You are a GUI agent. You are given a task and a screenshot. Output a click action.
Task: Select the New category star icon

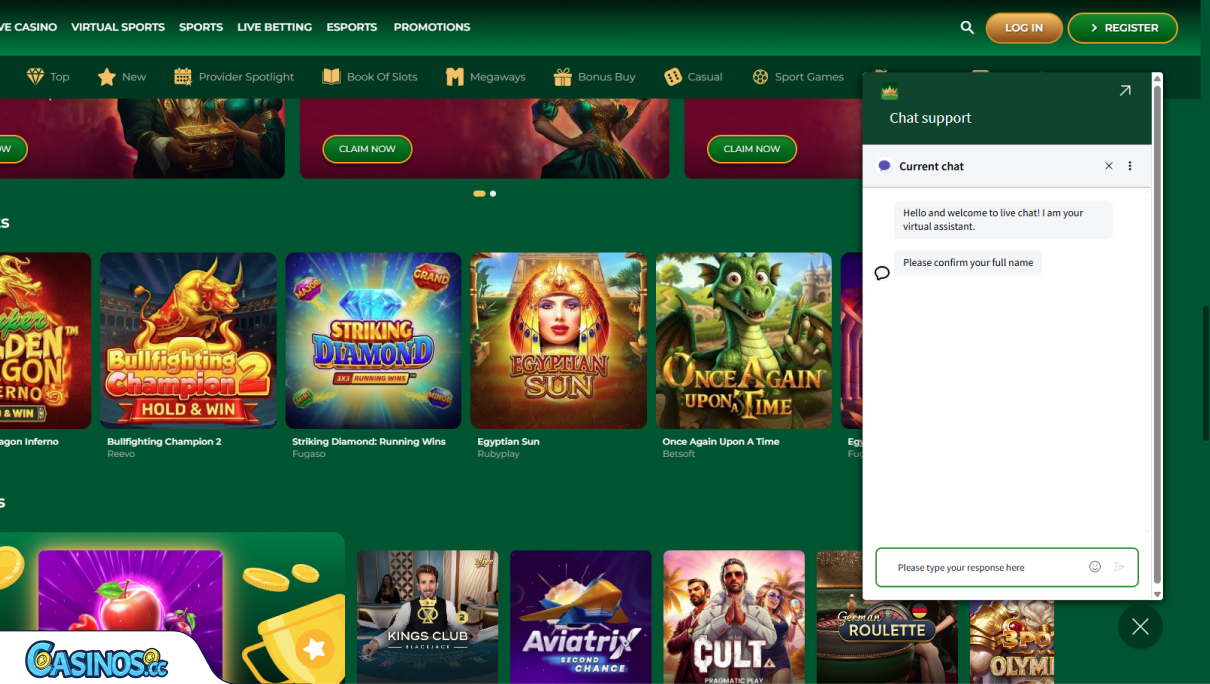[107, 77]
